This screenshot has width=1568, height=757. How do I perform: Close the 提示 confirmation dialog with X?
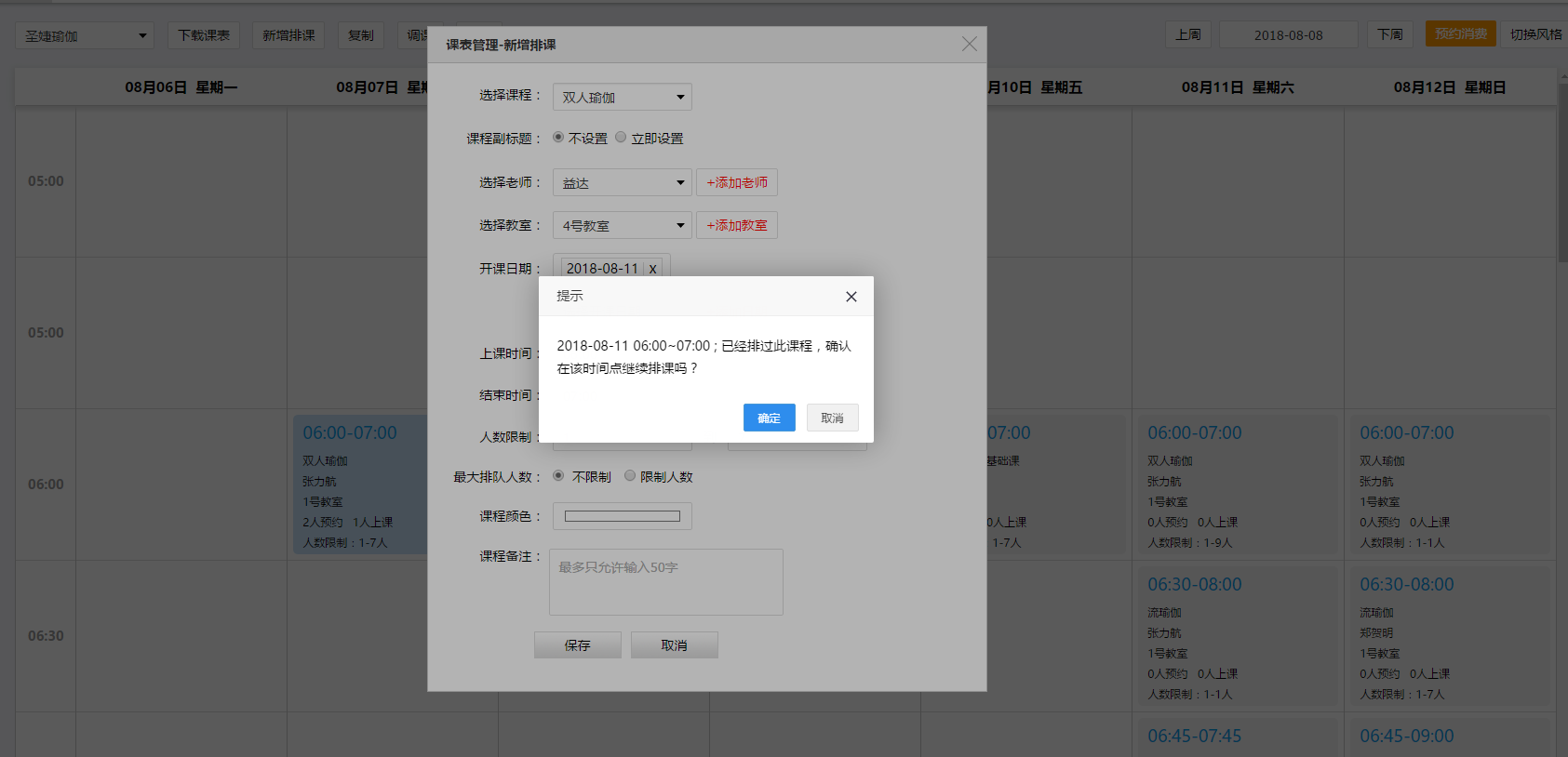tap(851, 297)
